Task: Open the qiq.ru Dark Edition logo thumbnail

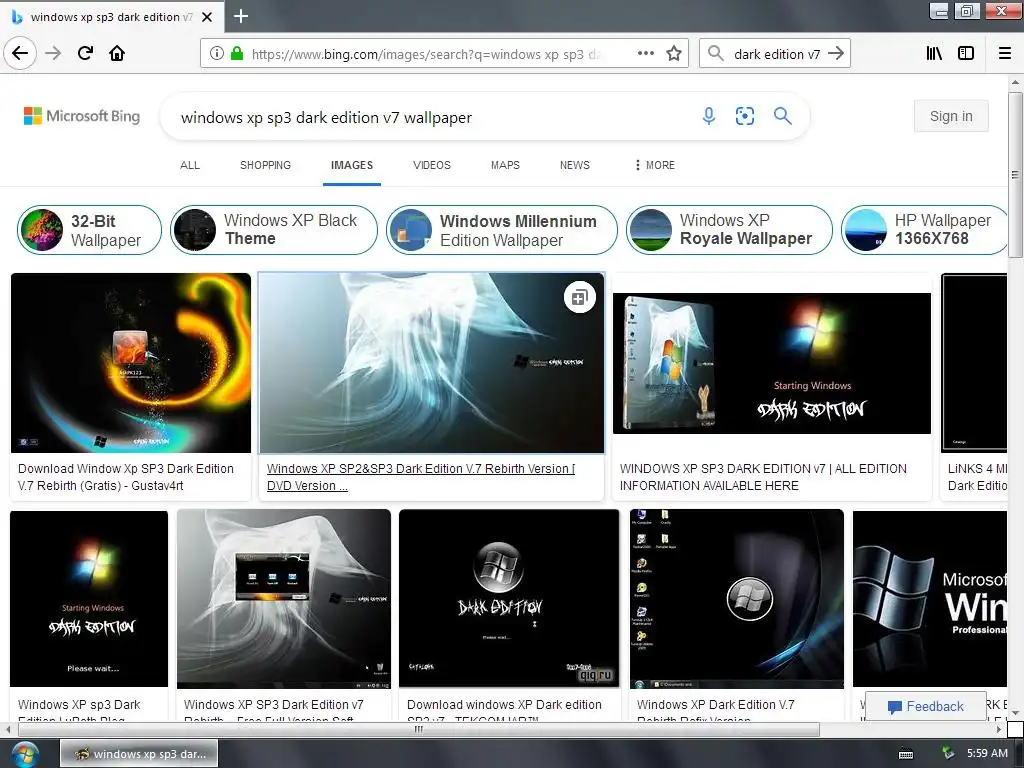Action: [509, 599]
